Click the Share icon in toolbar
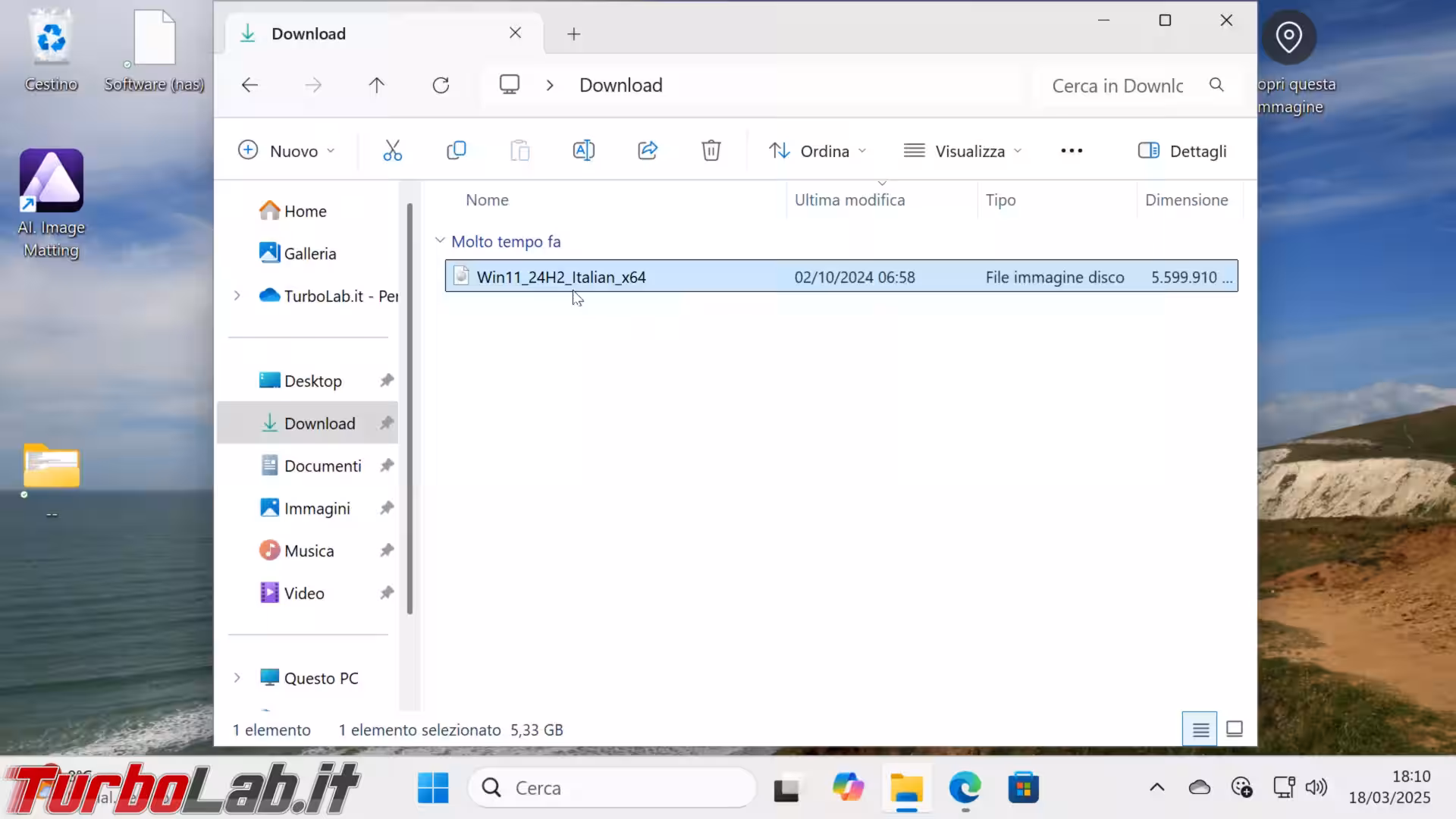The height and width of the screenshot is (819, 1456). tap(647, 151)
